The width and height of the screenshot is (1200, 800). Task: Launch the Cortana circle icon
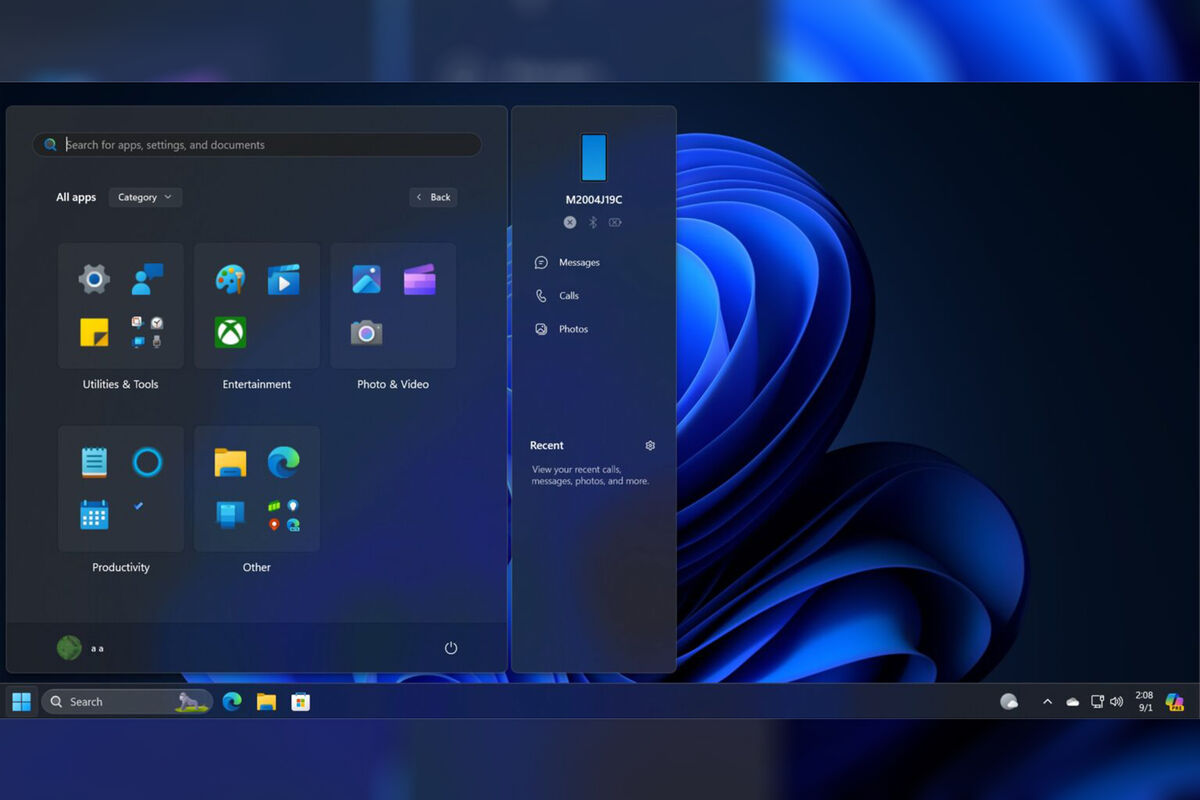pos(147,462)
